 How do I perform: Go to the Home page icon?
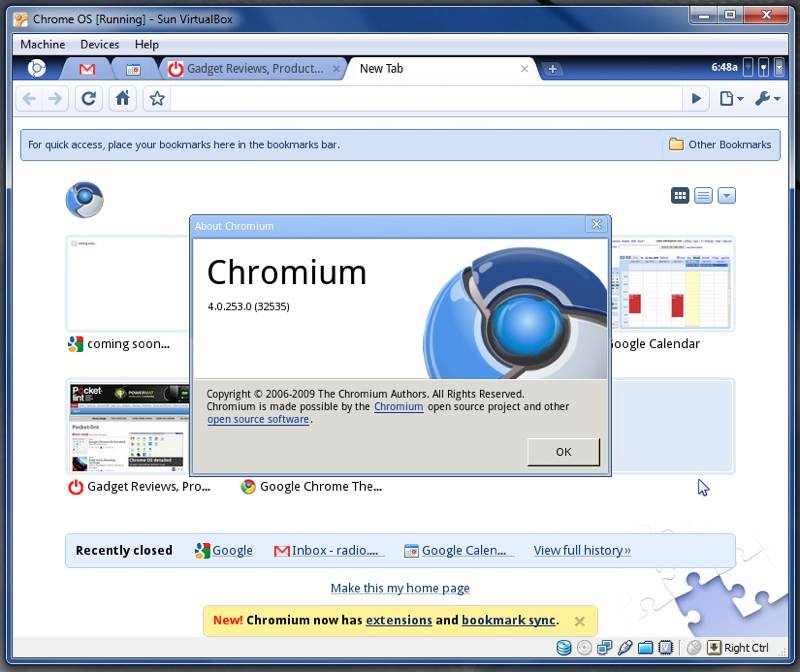coord(122,98)
